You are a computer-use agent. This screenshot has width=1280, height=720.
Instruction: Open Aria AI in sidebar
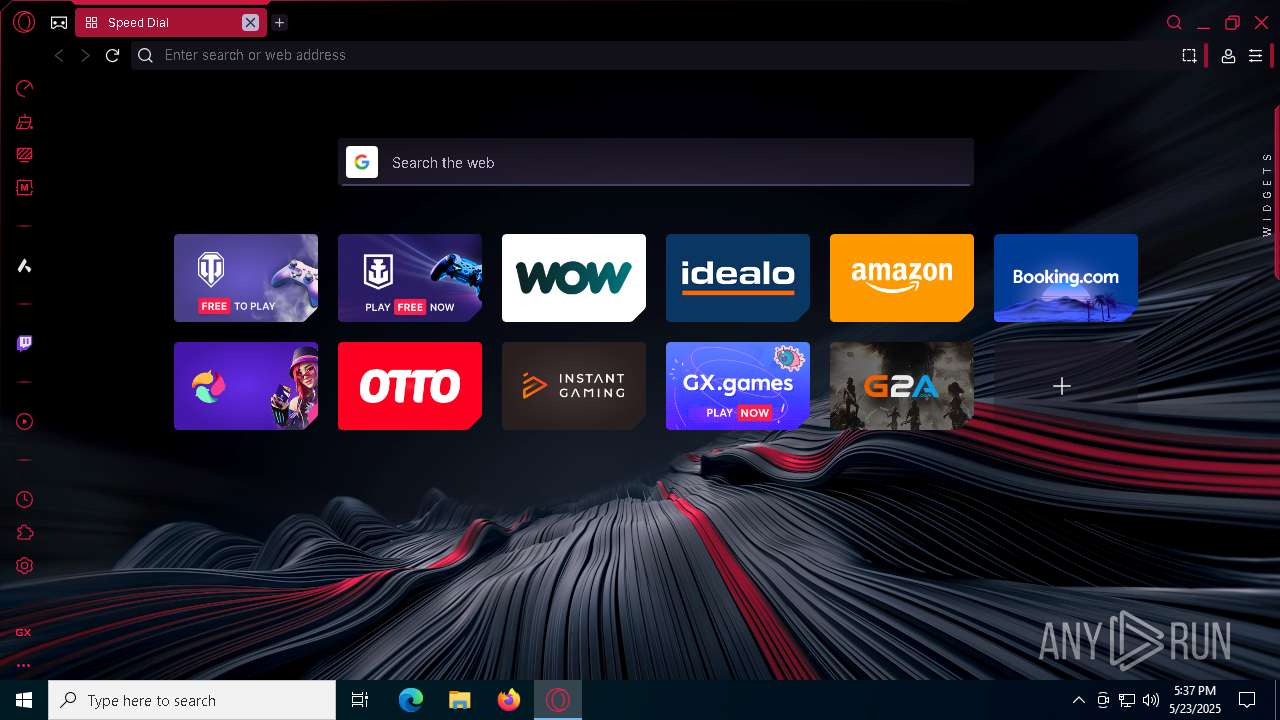(25, 265)
